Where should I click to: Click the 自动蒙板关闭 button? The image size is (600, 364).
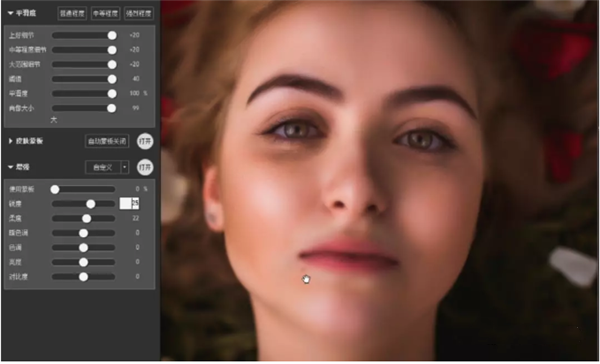click(107, 141)
